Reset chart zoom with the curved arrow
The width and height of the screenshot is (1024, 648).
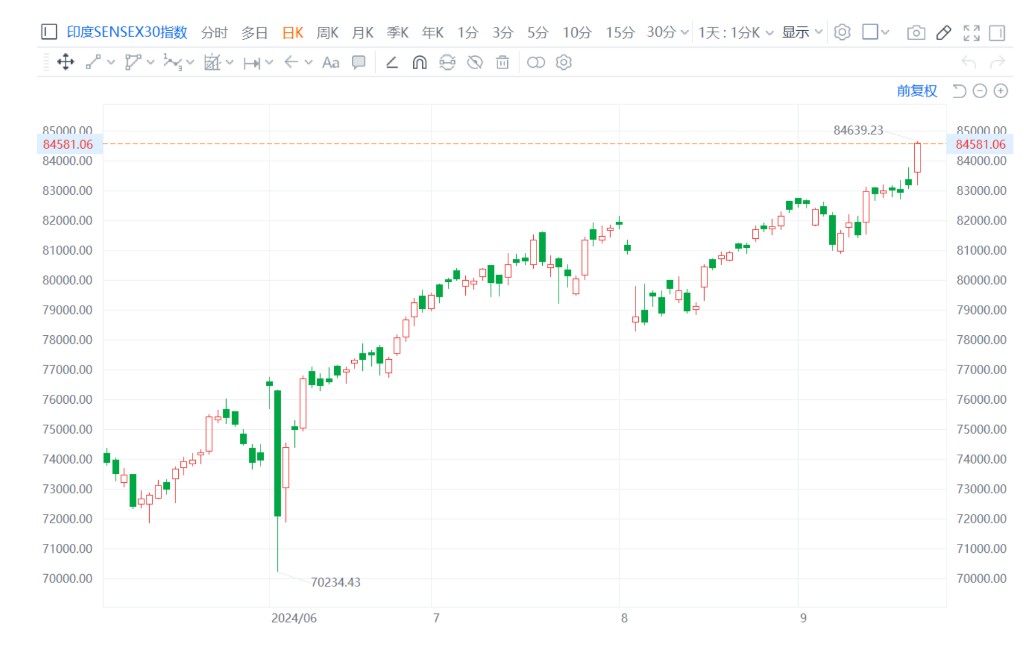[x=959, y=91]
